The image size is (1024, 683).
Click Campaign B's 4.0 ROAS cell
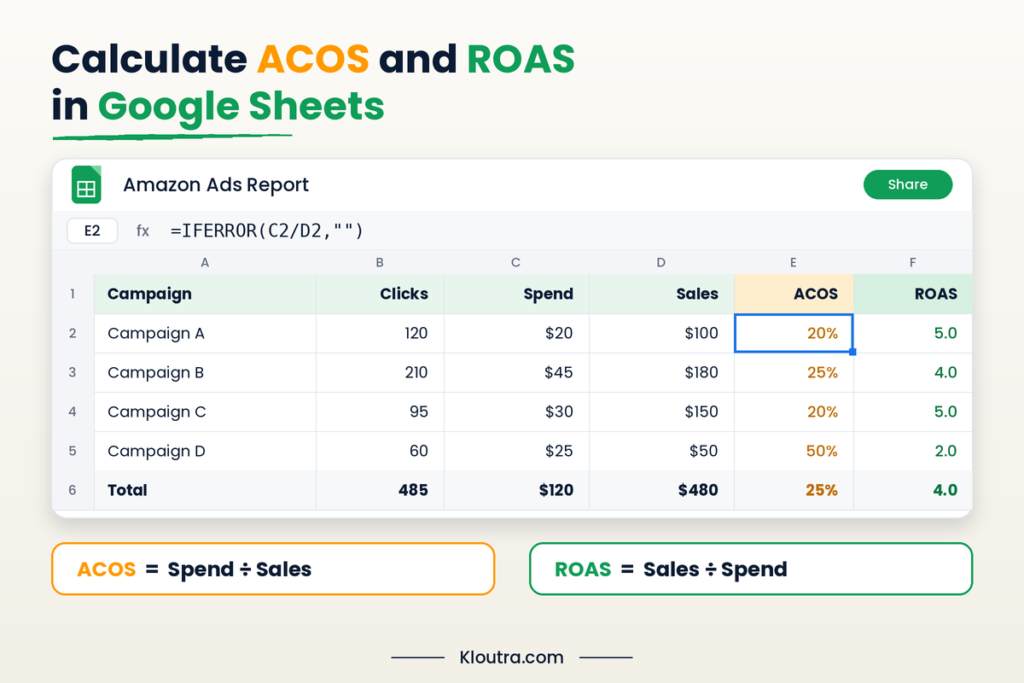(x=912, y=372)
